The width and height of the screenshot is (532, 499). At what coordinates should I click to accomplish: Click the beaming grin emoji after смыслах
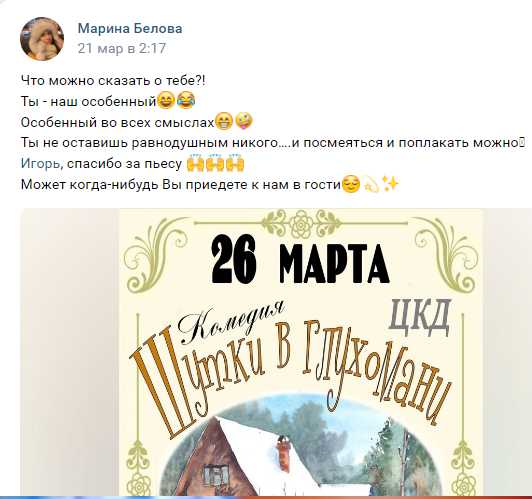(x=224, y=121)
